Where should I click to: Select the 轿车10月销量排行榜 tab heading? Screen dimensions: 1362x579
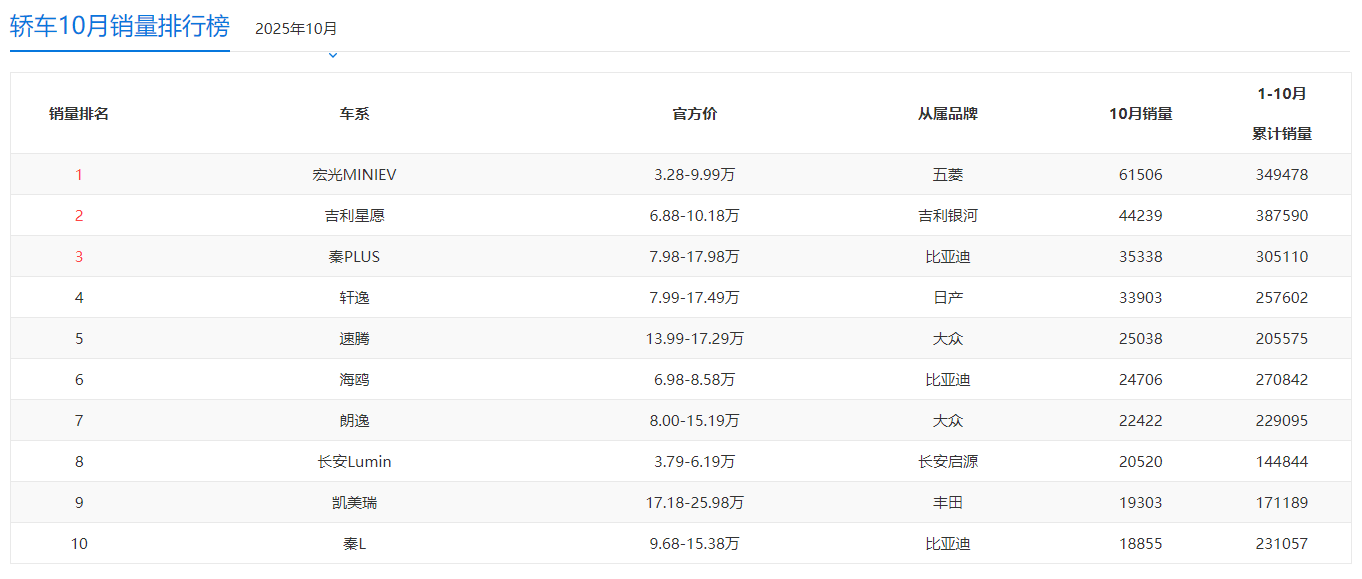pos(120,26)
